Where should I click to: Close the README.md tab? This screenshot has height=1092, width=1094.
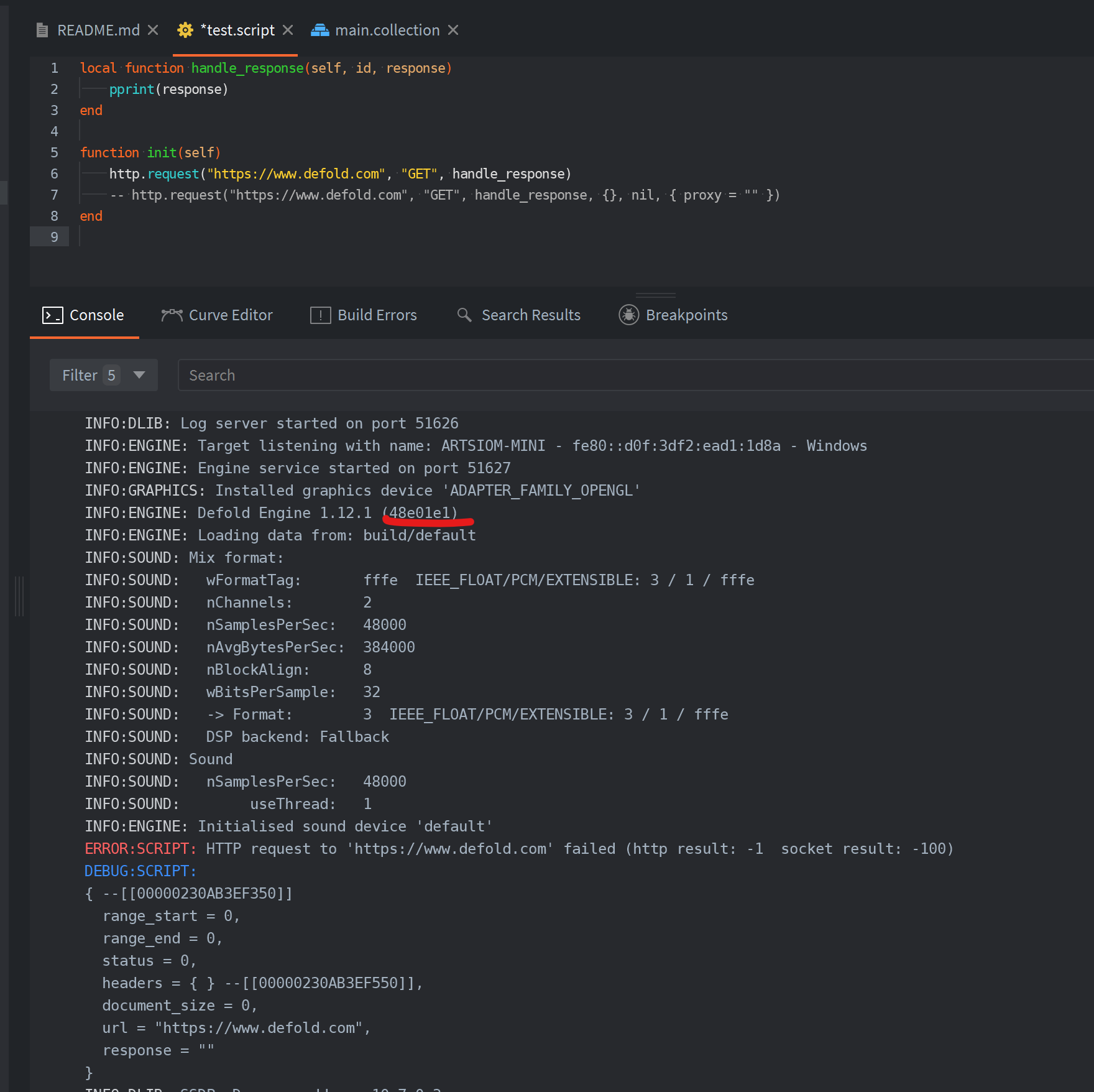pos(153,30)
